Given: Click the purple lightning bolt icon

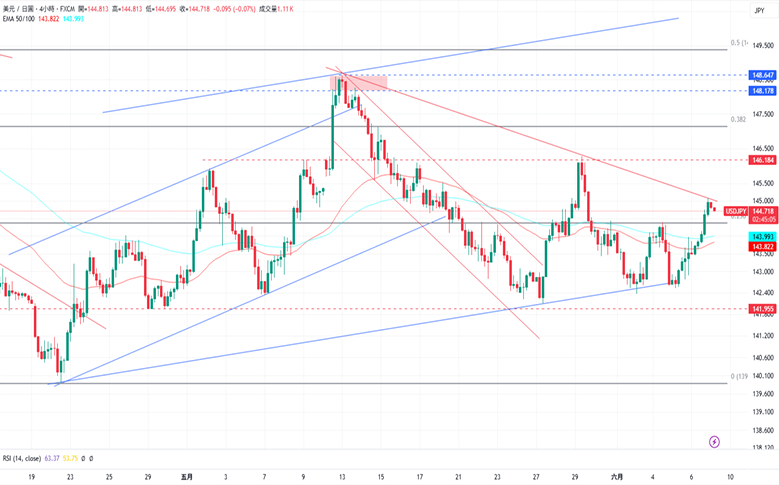Looking at the screenshot, I should coord(714,441).
